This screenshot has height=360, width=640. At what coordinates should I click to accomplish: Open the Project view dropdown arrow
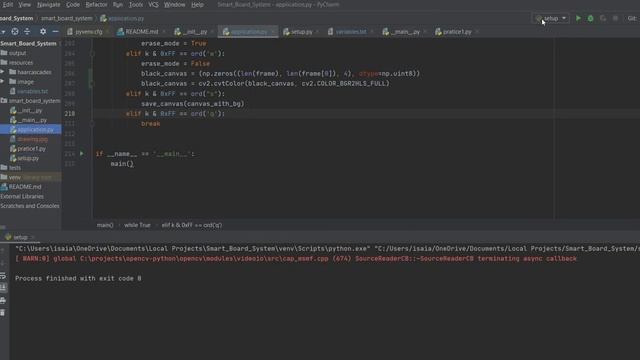pyautogui.click(x=3, y=32)
